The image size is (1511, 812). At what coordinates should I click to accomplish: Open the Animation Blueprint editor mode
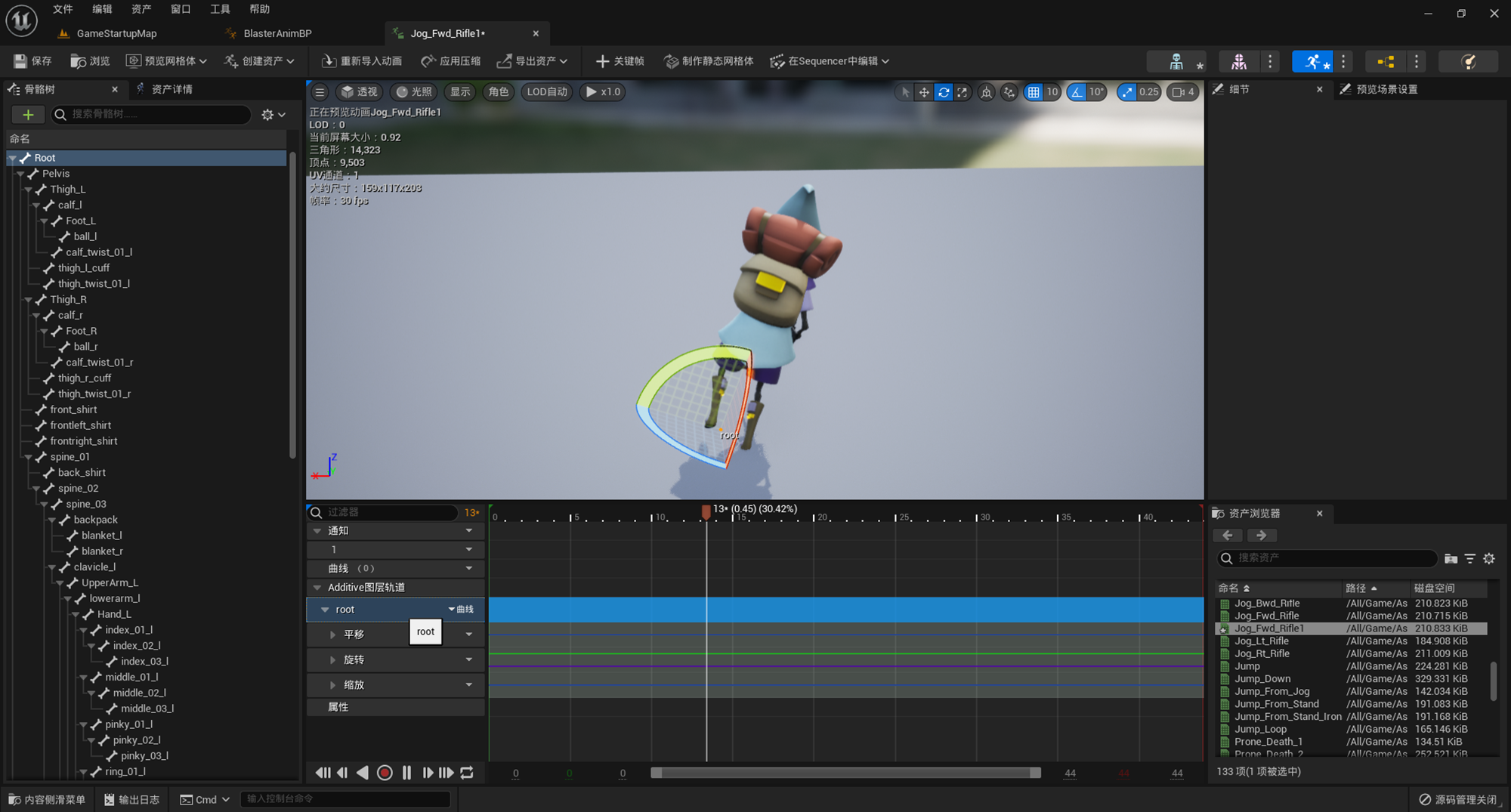coord(1386,61)
